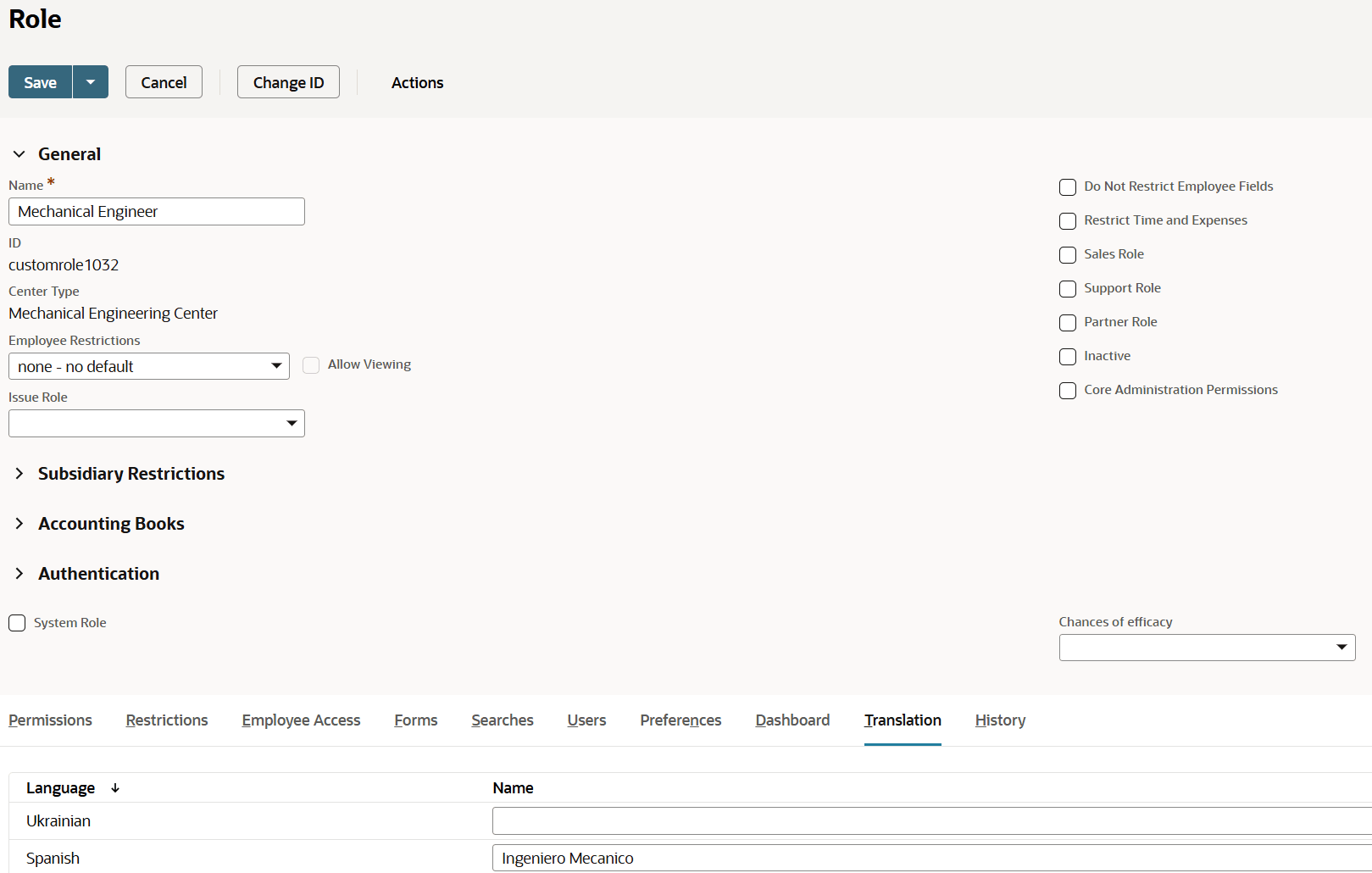
Task: Check Restrict Time and Expenses
Action: [x=1068, y=220]
